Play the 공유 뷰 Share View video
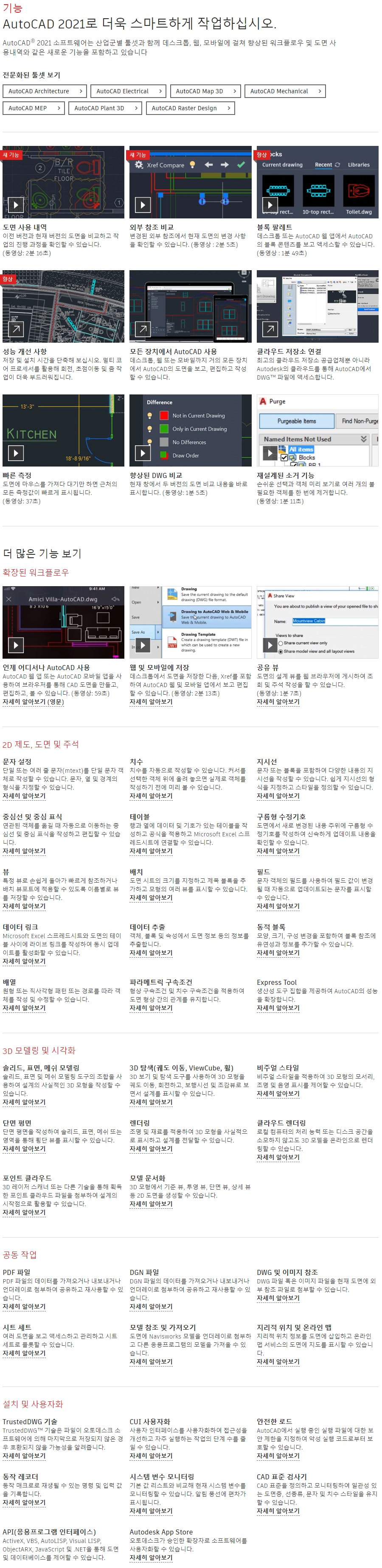 (x=270, y=645)
